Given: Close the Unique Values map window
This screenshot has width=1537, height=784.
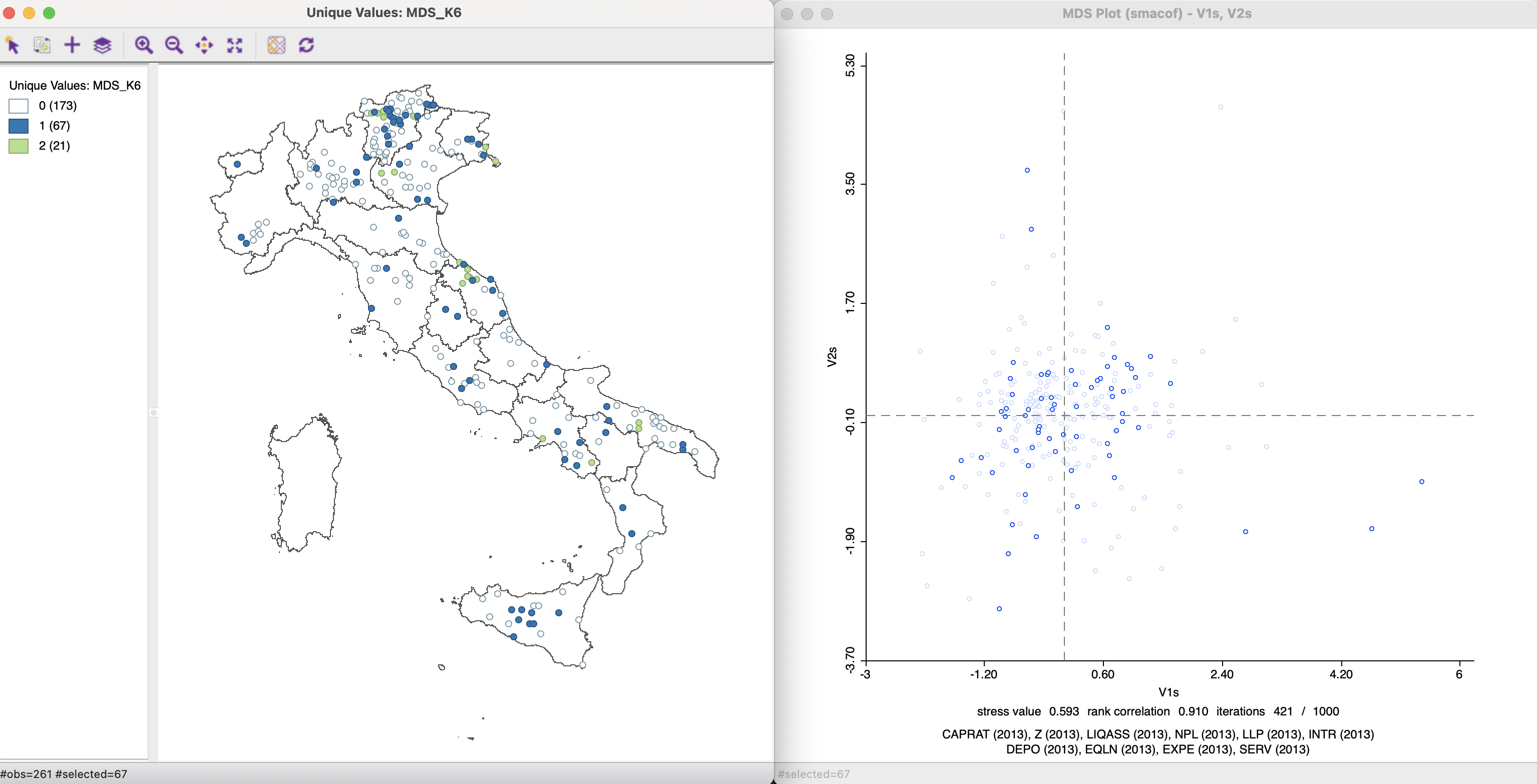Looking at the screenshot, I should point(9,13).
